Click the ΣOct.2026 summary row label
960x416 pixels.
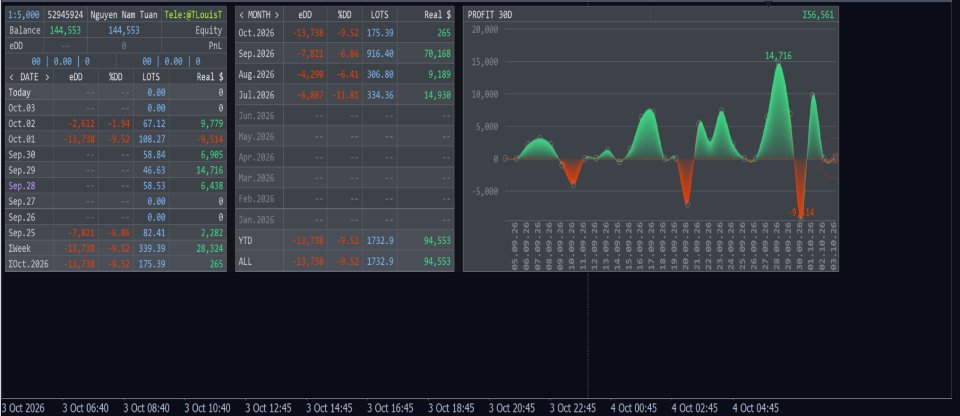(28, 264)
